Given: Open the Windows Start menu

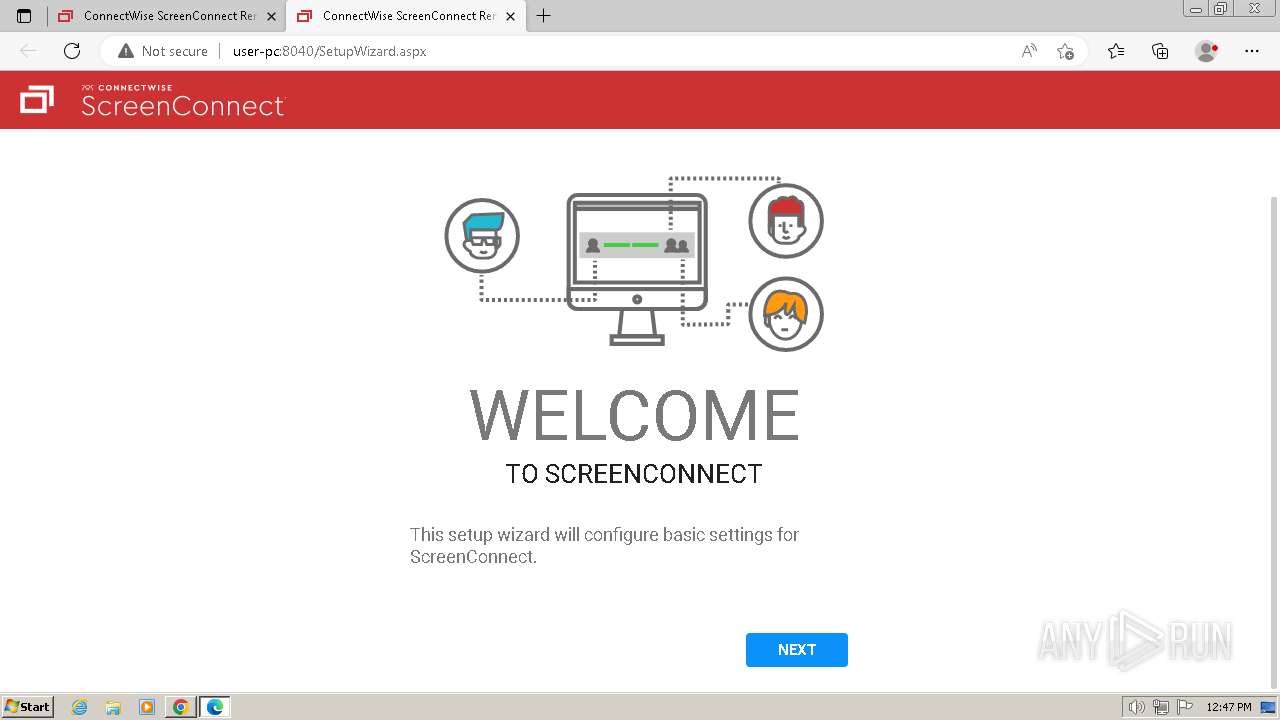Looking at the screenshot, I should pyautogui.click(x=28, y=707).
